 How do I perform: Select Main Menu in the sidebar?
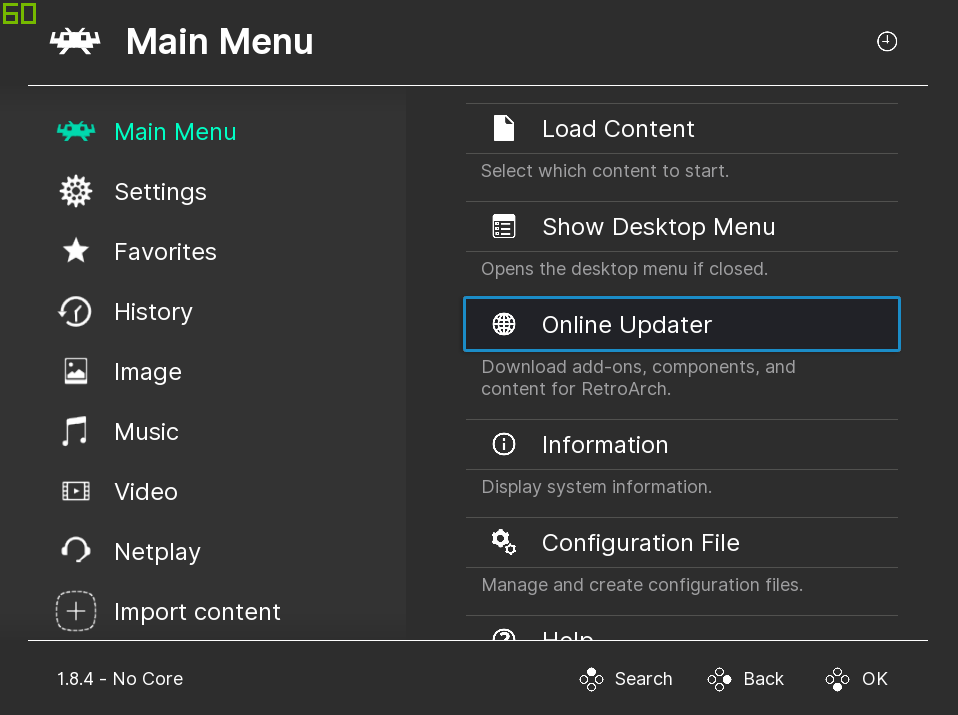(x=175, y=132)
